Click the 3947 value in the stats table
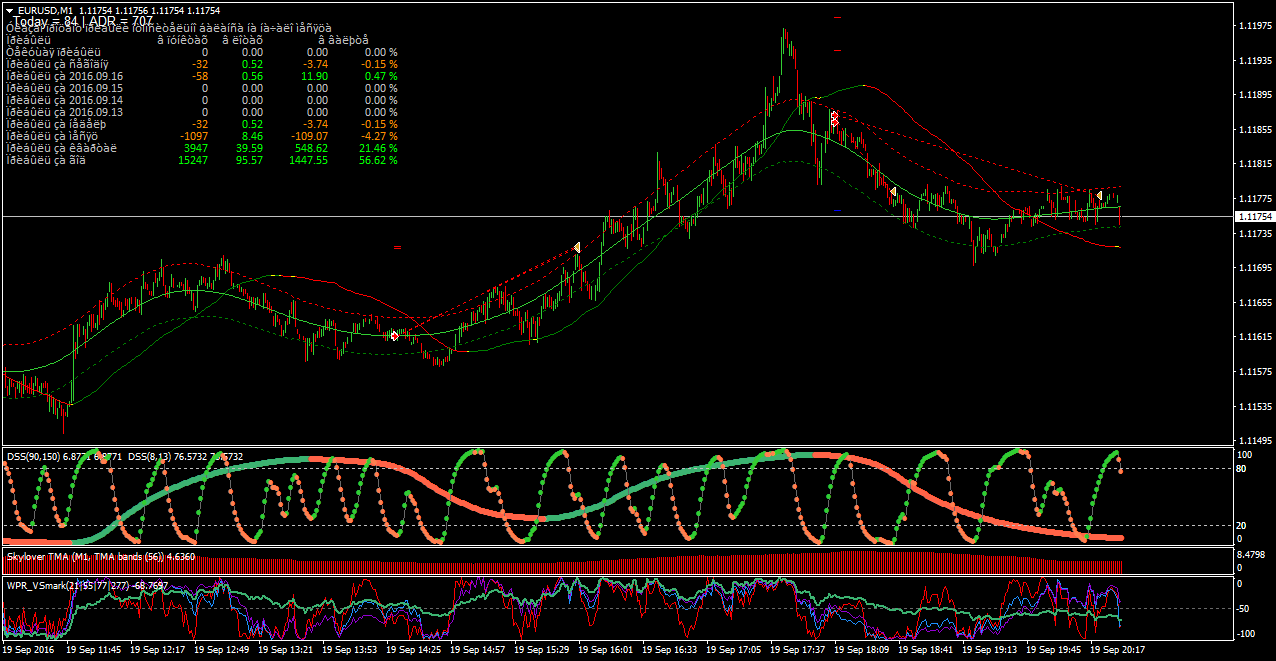 click(195, 148)
